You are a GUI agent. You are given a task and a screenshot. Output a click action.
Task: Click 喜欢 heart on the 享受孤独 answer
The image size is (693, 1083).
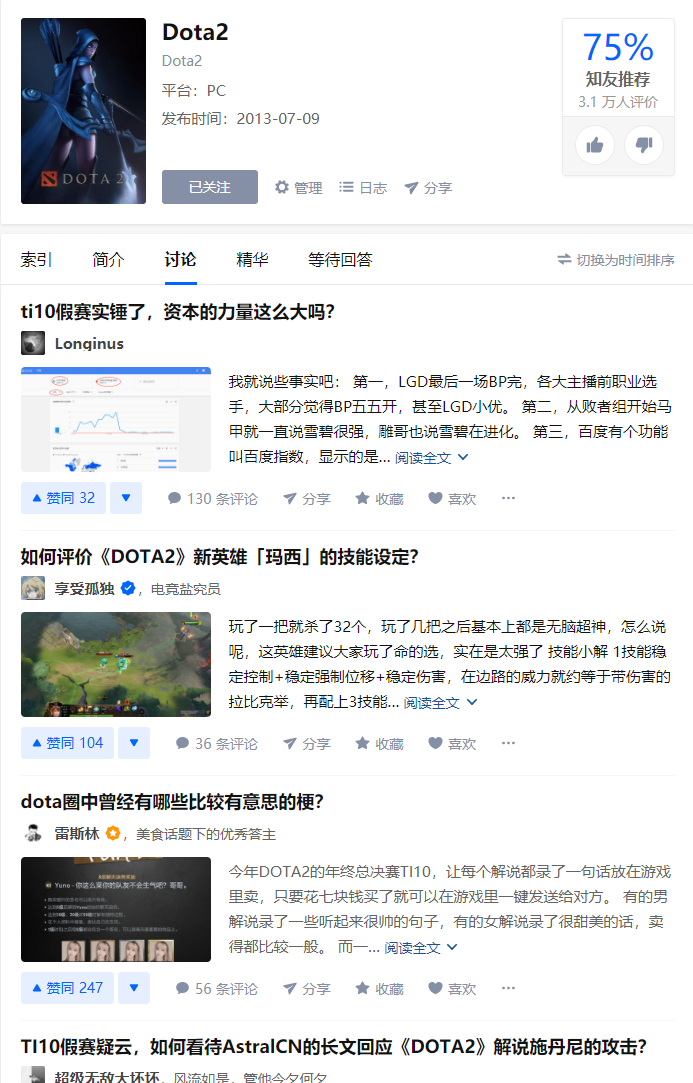pyautogui.click(x=453, y=744)
